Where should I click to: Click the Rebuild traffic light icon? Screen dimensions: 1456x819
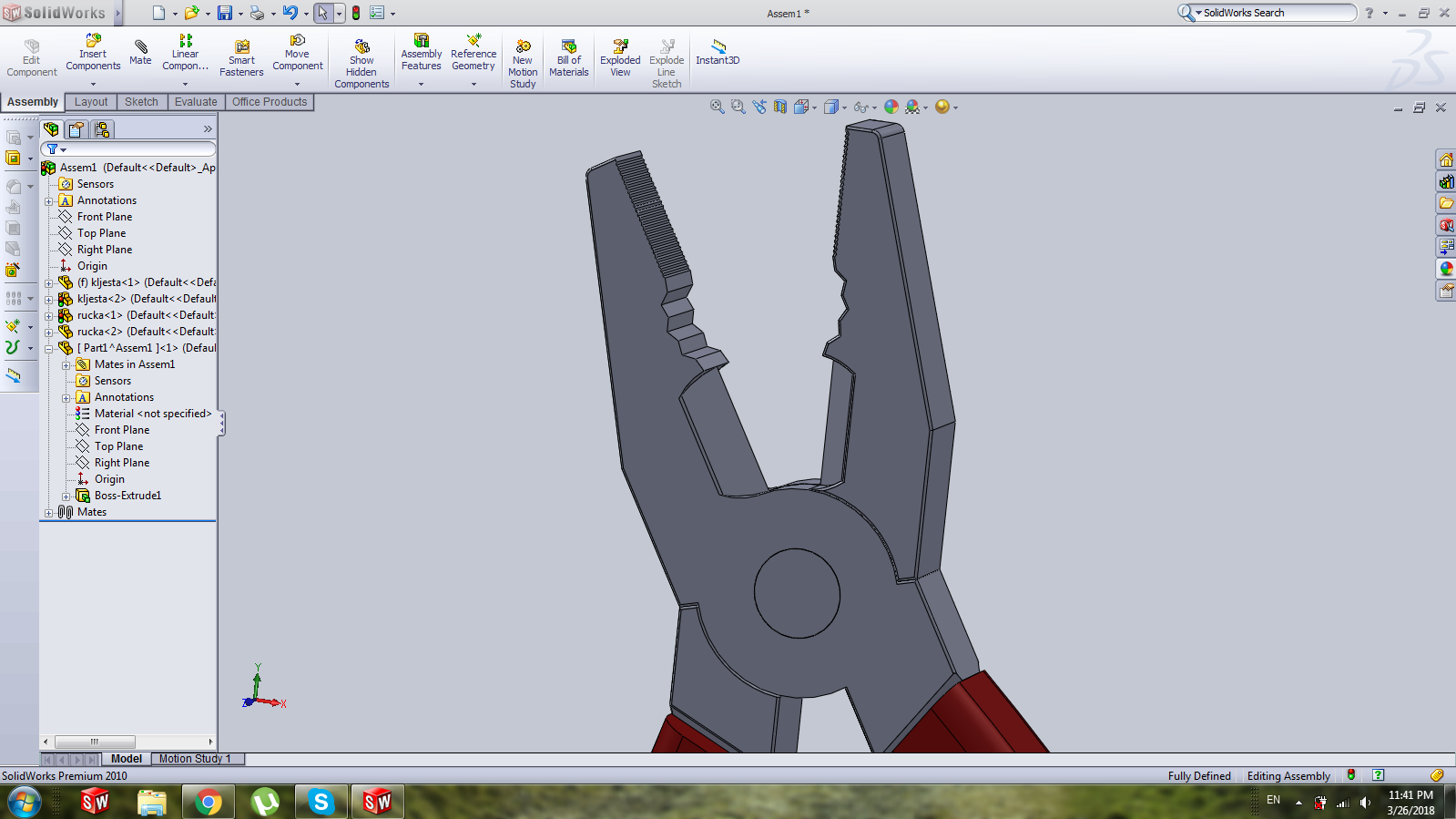356,13
